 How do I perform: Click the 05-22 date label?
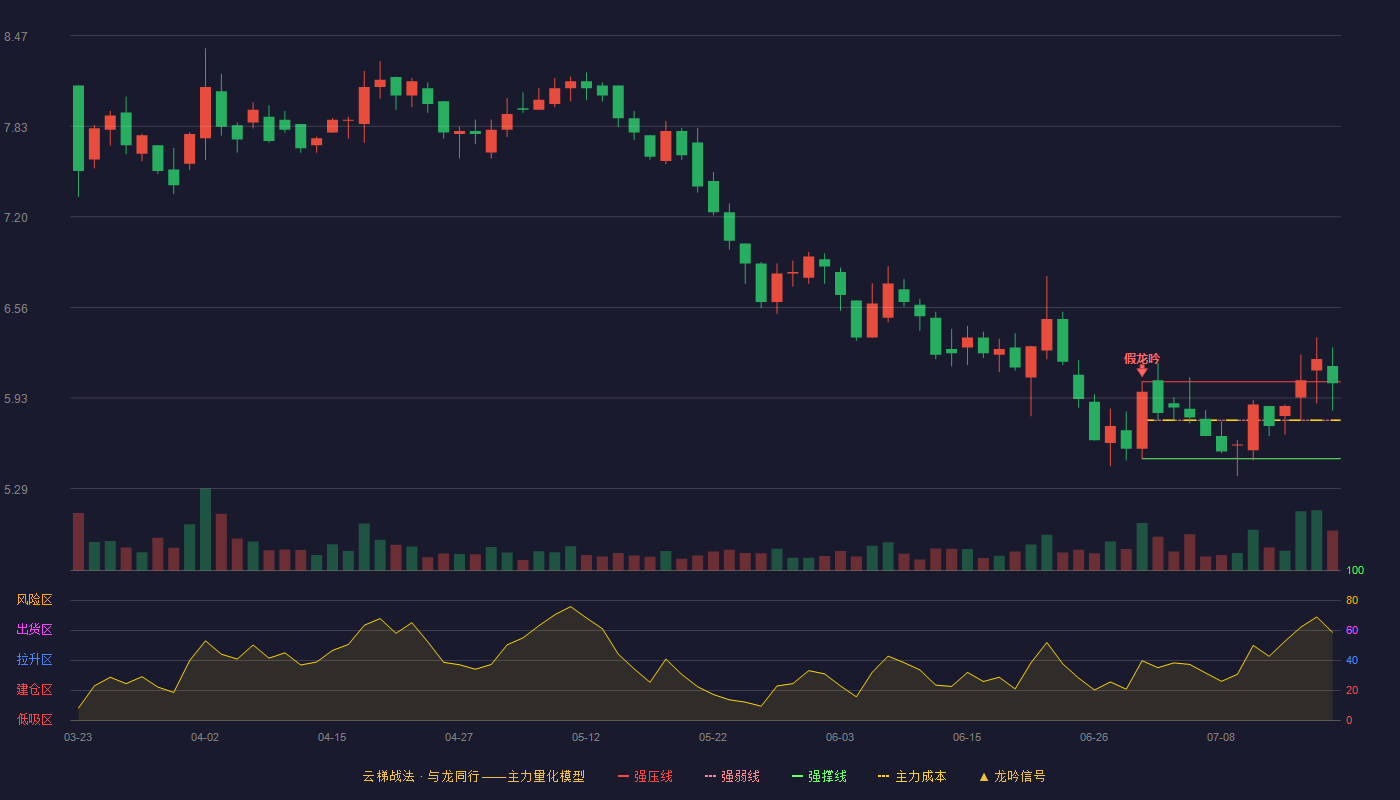point(713,737)
